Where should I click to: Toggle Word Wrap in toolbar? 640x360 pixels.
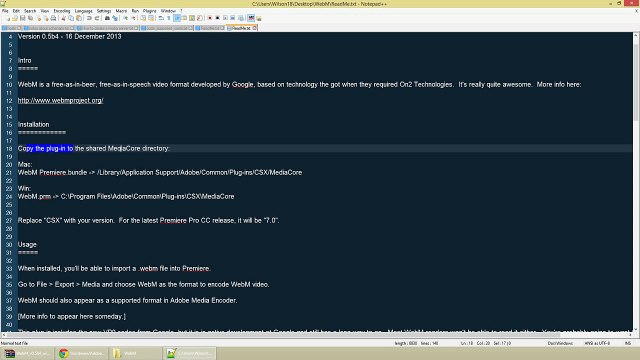point(161,18)
